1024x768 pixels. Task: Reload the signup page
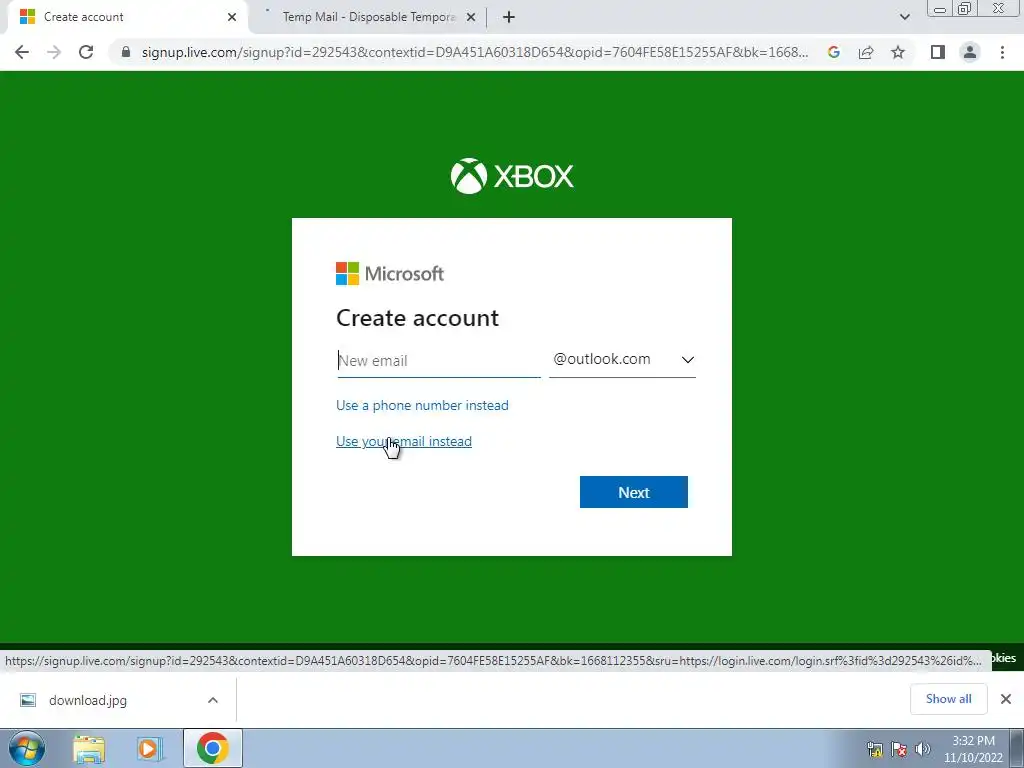coord(86,52)
